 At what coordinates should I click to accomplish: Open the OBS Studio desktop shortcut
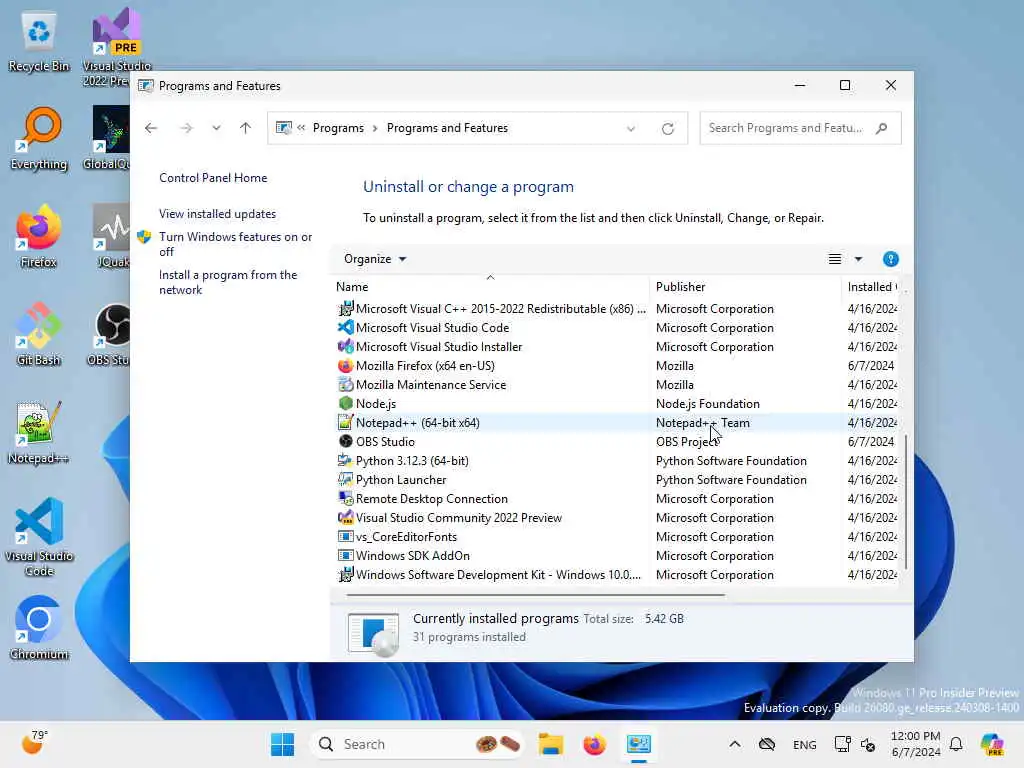tap(112, 334)
